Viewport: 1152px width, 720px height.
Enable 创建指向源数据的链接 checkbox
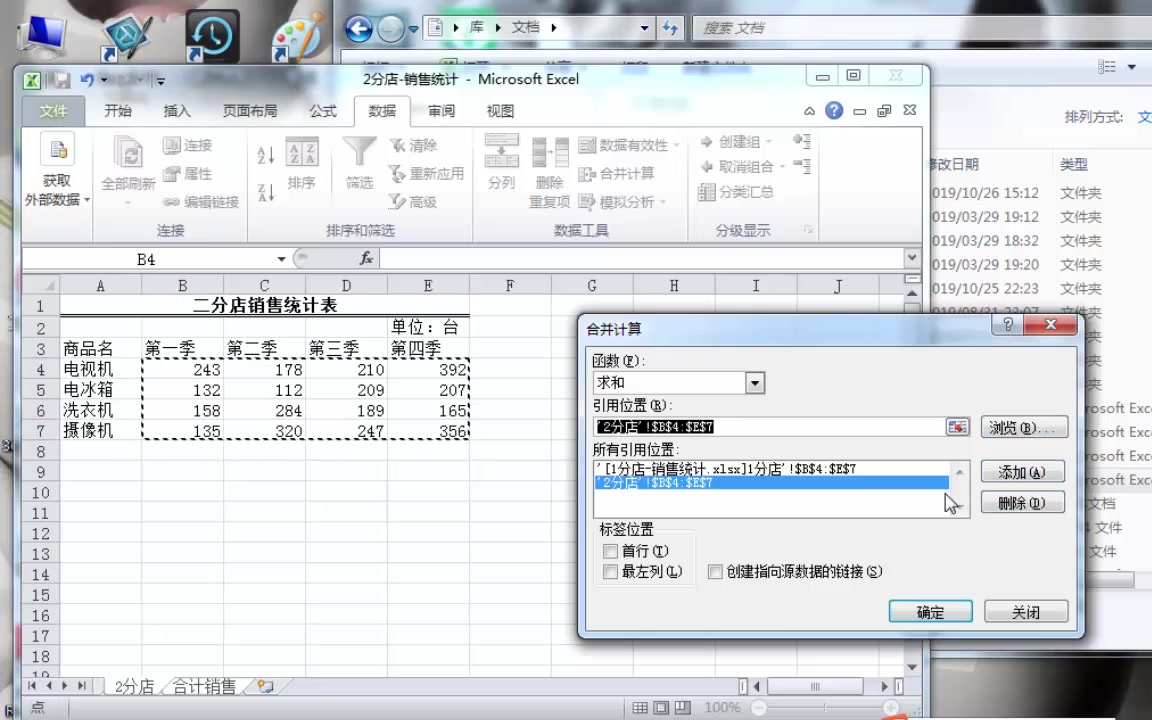(x=716, y=571)
